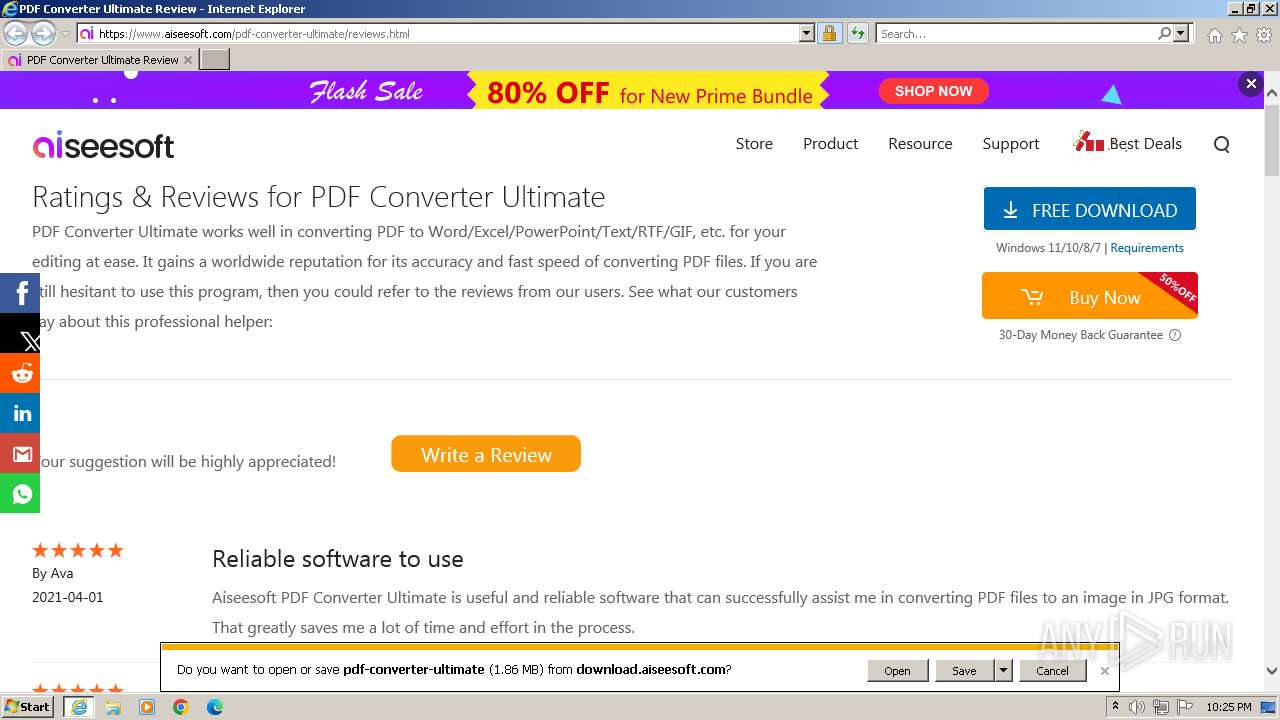
Task: Launch Microsoft Edge from taskbar
Action: (215, 707)
